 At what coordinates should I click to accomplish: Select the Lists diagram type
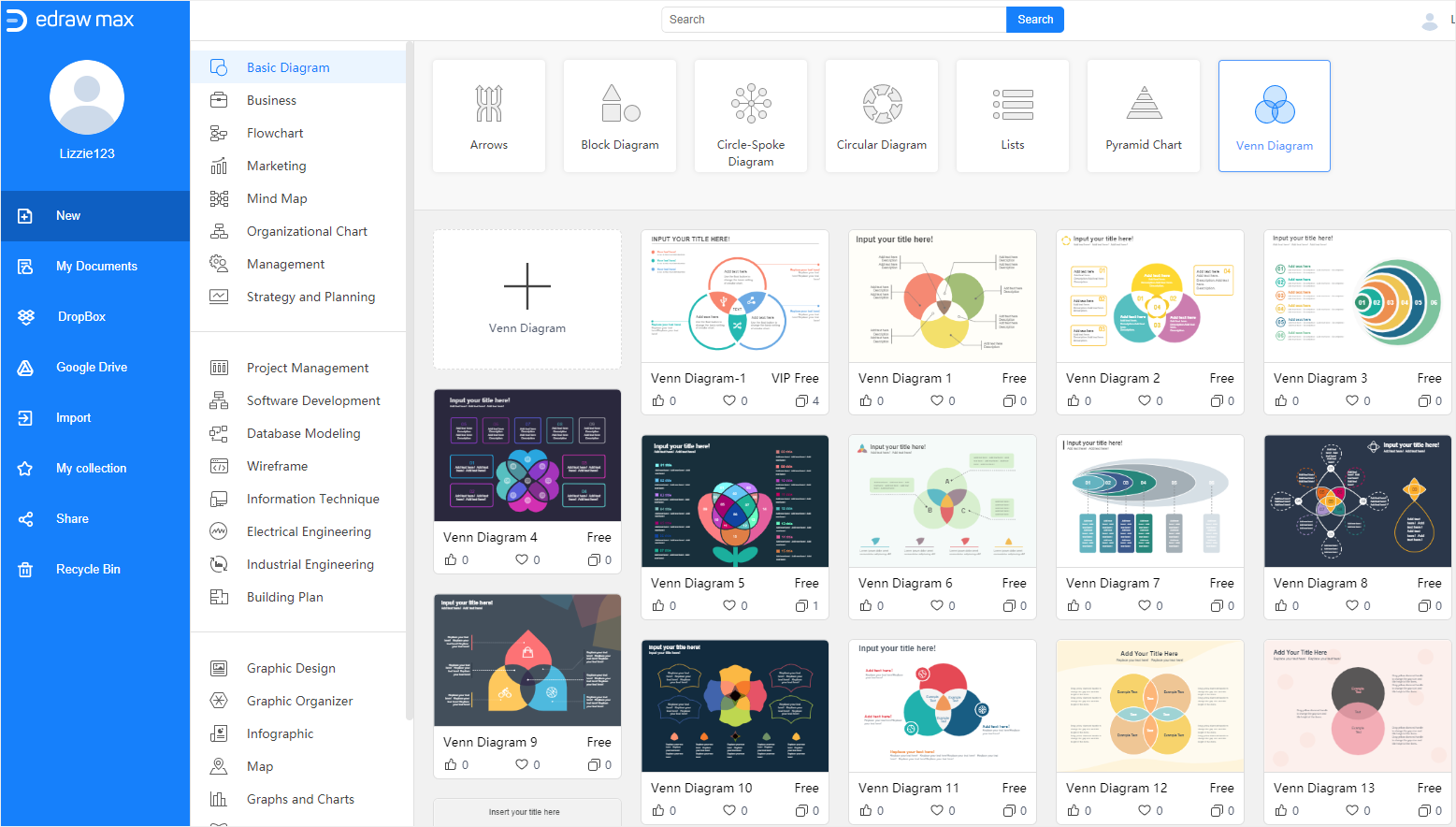[x=1012, y=116]
